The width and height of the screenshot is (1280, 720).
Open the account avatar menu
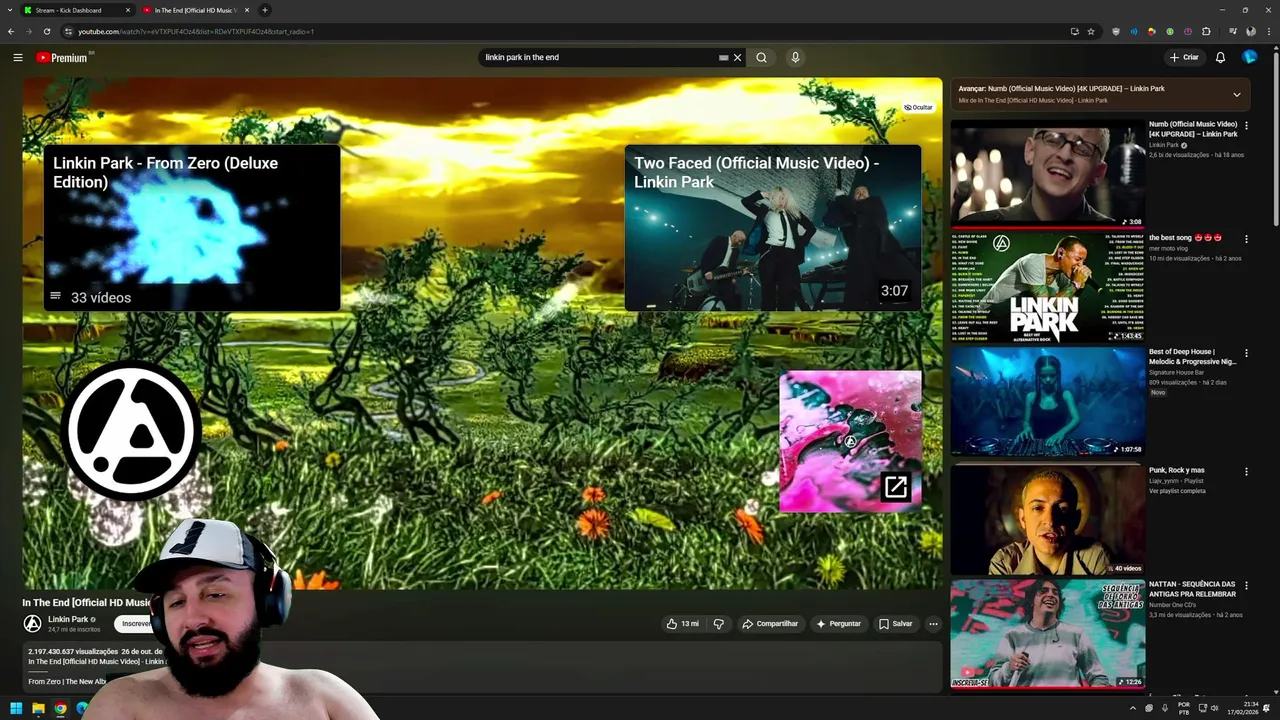[1249, 57]
